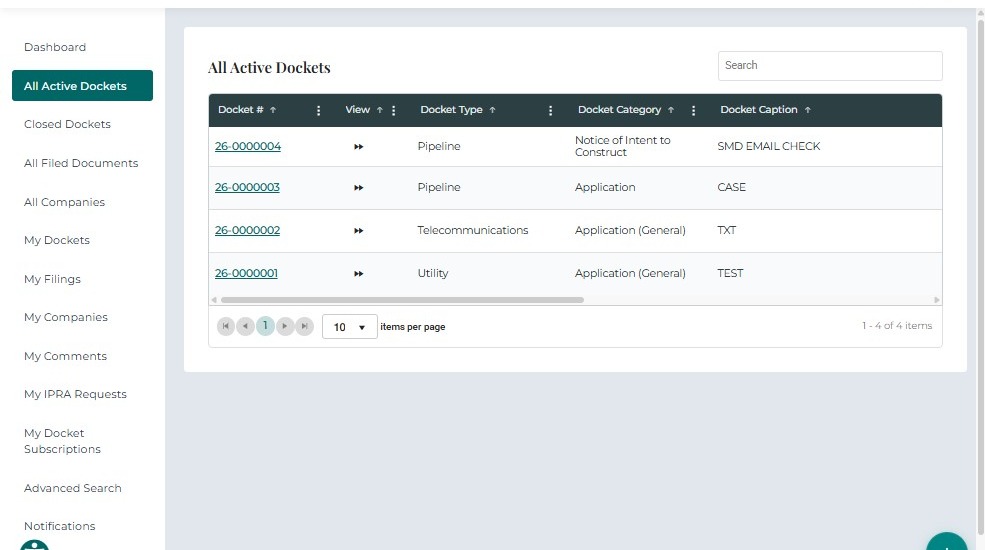The image size is (985, 550).
Task: Open the Docket Type column options menu
Action: pyautogui.click(x=550, y=111)
